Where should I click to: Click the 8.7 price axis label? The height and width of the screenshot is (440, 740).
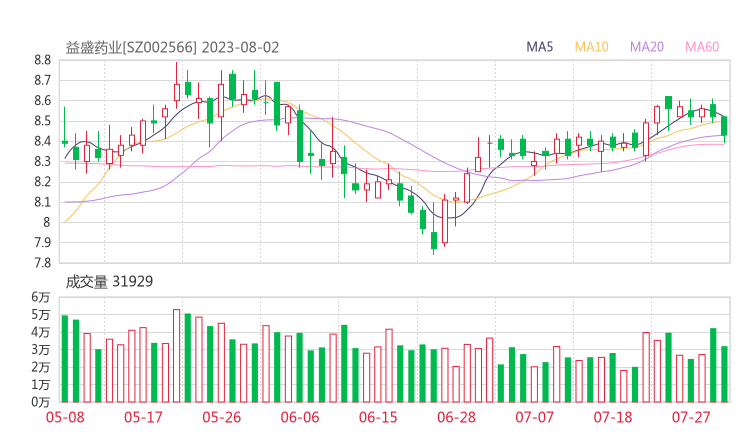[x=42, y=80]
